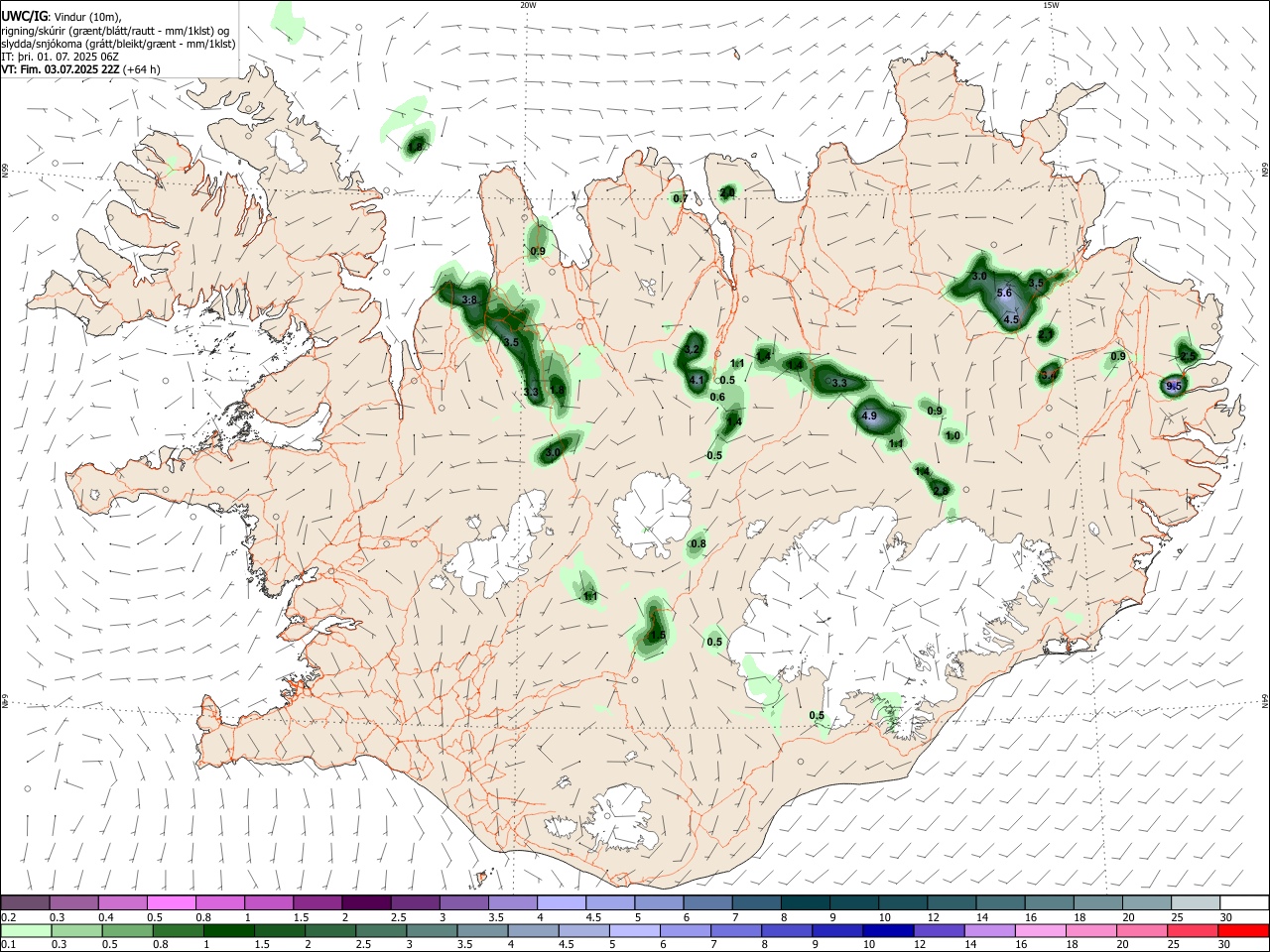Click the deep navy blue swatch after 10 in lower legend
1270x952 pixels.
point(888,931)
